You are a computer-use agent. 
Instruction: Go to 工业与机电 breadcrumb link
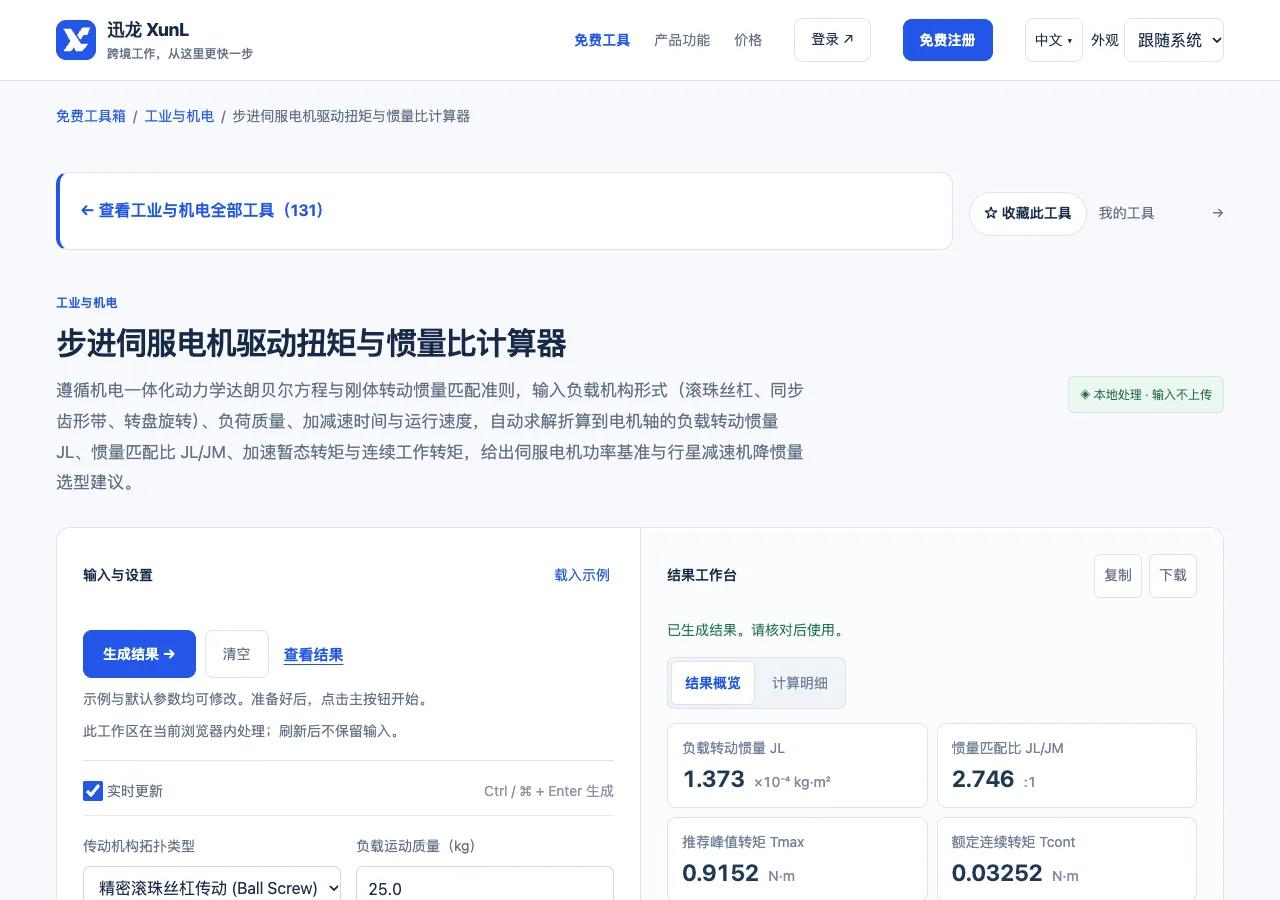pyautogui.click(x=179, y=116)
